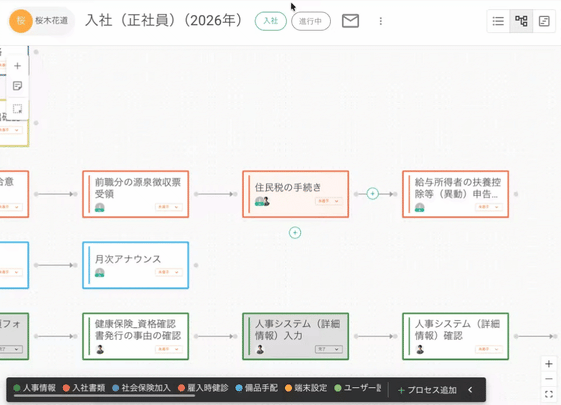Open the mail envelope icon in header
The height and width of the screenshot is (405, 561).
point(350,21)
